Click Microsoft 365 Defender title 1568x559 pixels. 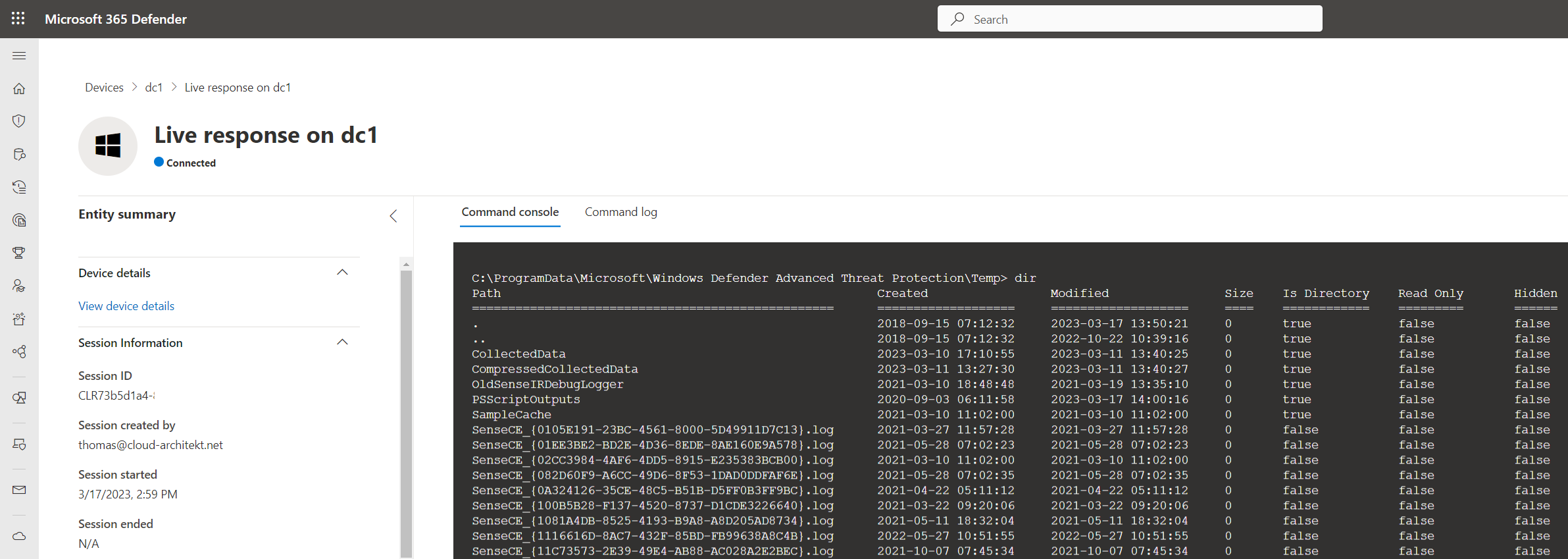(116, 19)
